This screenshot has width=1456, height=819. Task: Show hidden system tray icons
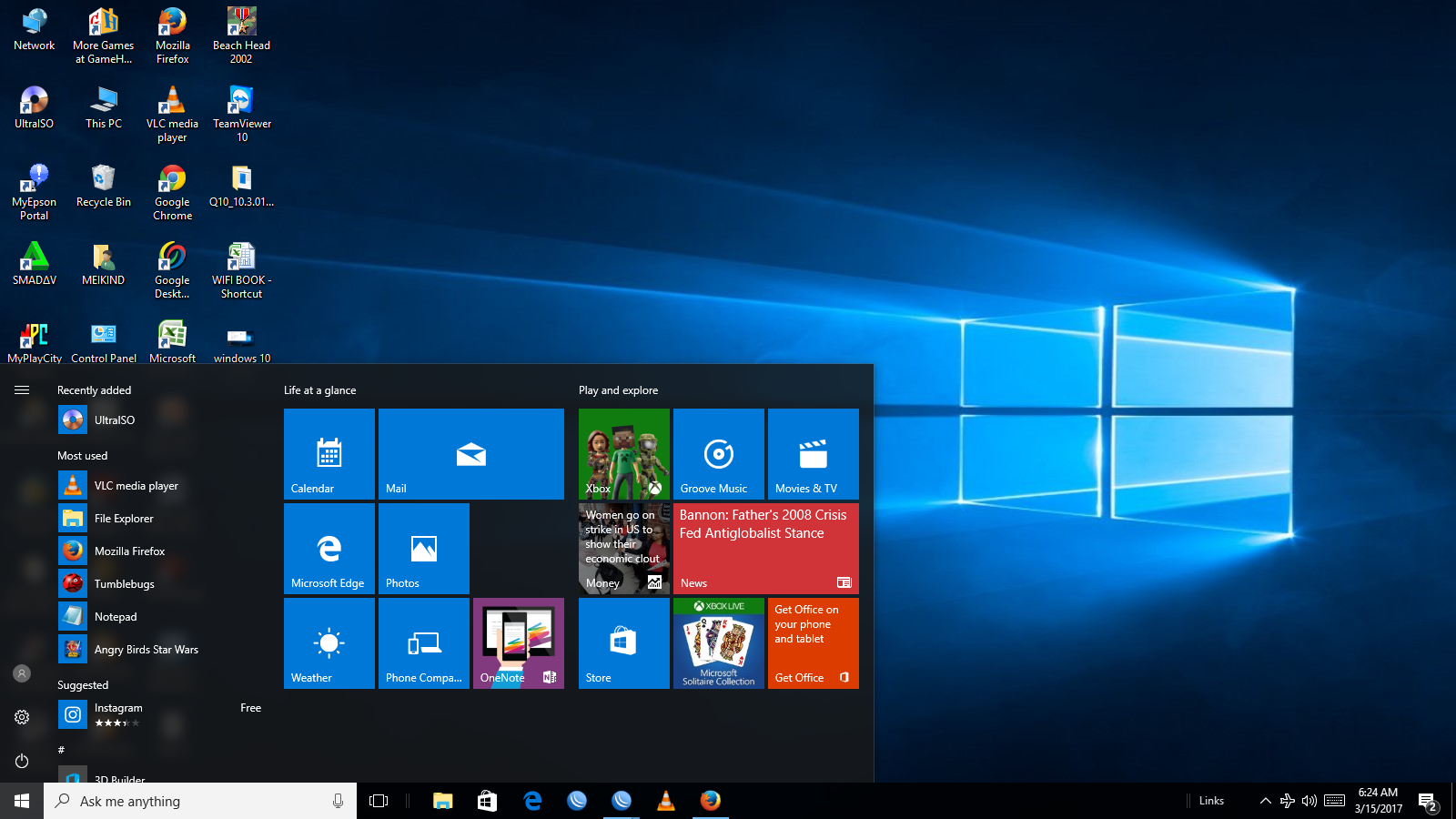pyautogui.click(x=1265, y=801)
